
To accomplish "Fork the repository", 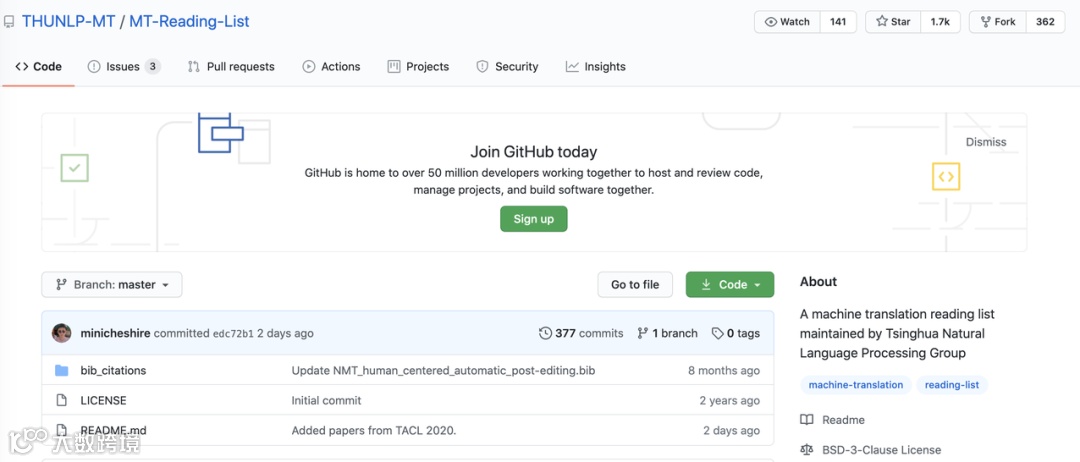I will tap(997, 22).
